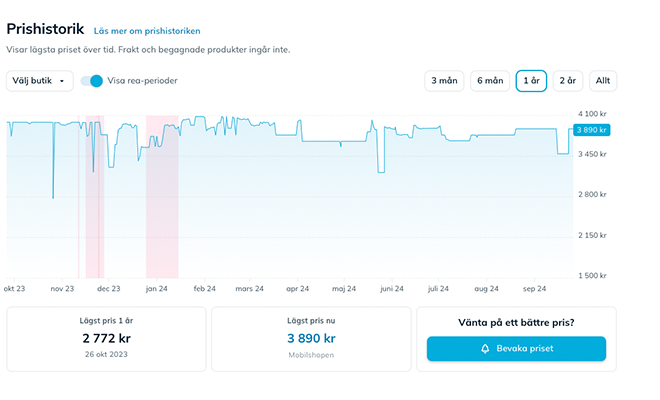Image resolution: width=660 pixels, height=400 pixels.
Task: Toggle 'Visa rea-perioder' switch off
Action: [92, 81]
